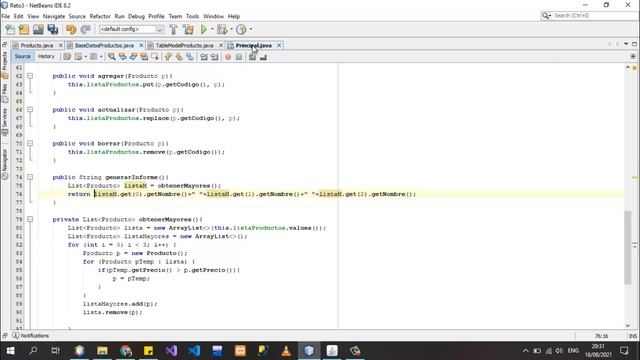Screen dimensions: 640x360
Task: Switch editor to History view
Action: 46,57
